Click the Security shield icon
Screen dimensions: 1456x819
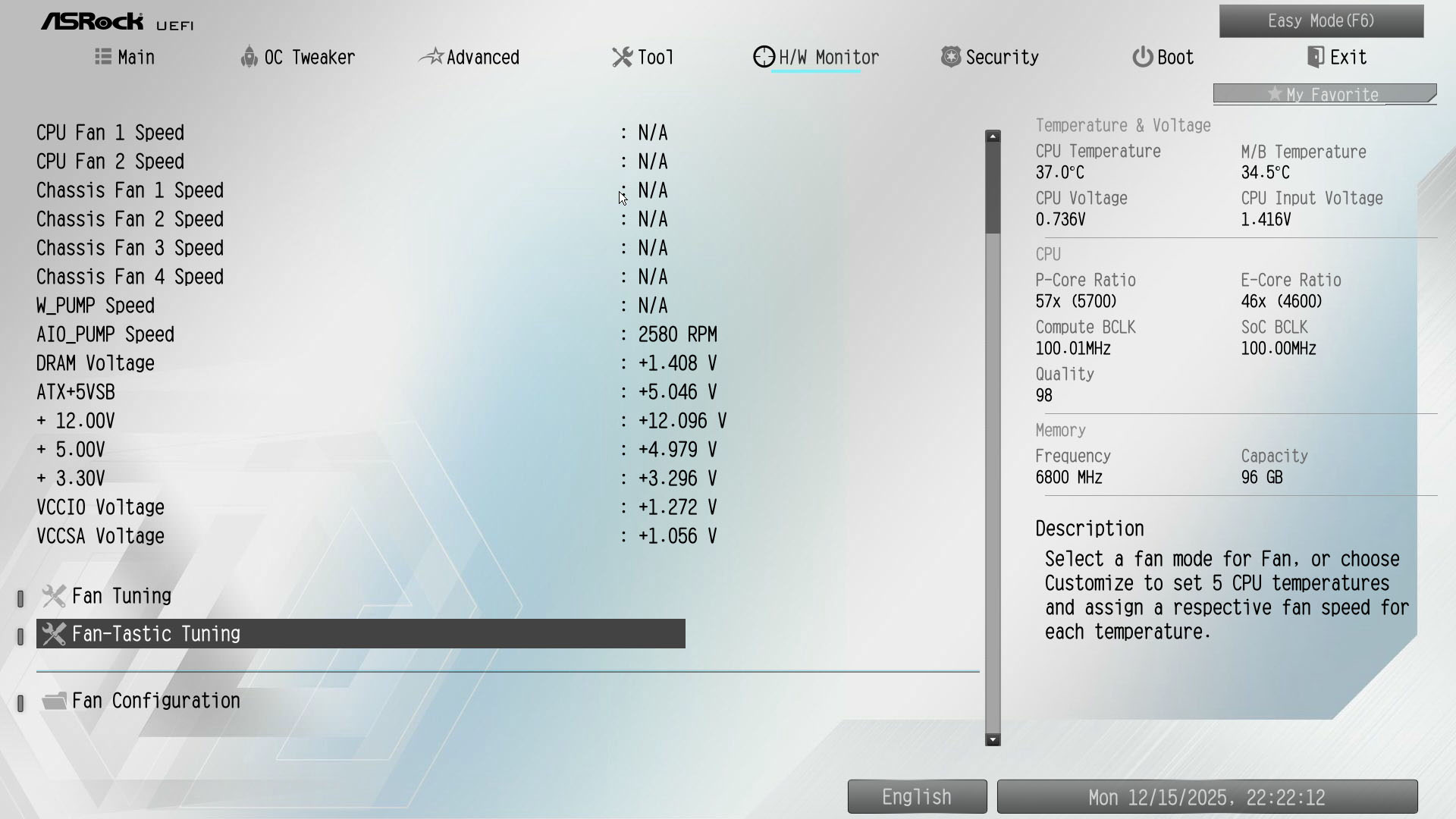[x=950, y=57]
